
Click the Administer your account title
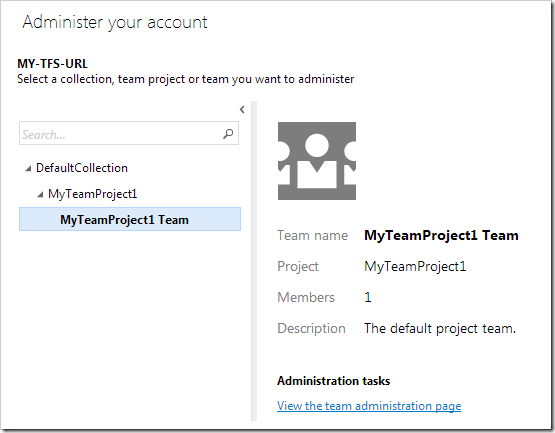coord(115,22)
